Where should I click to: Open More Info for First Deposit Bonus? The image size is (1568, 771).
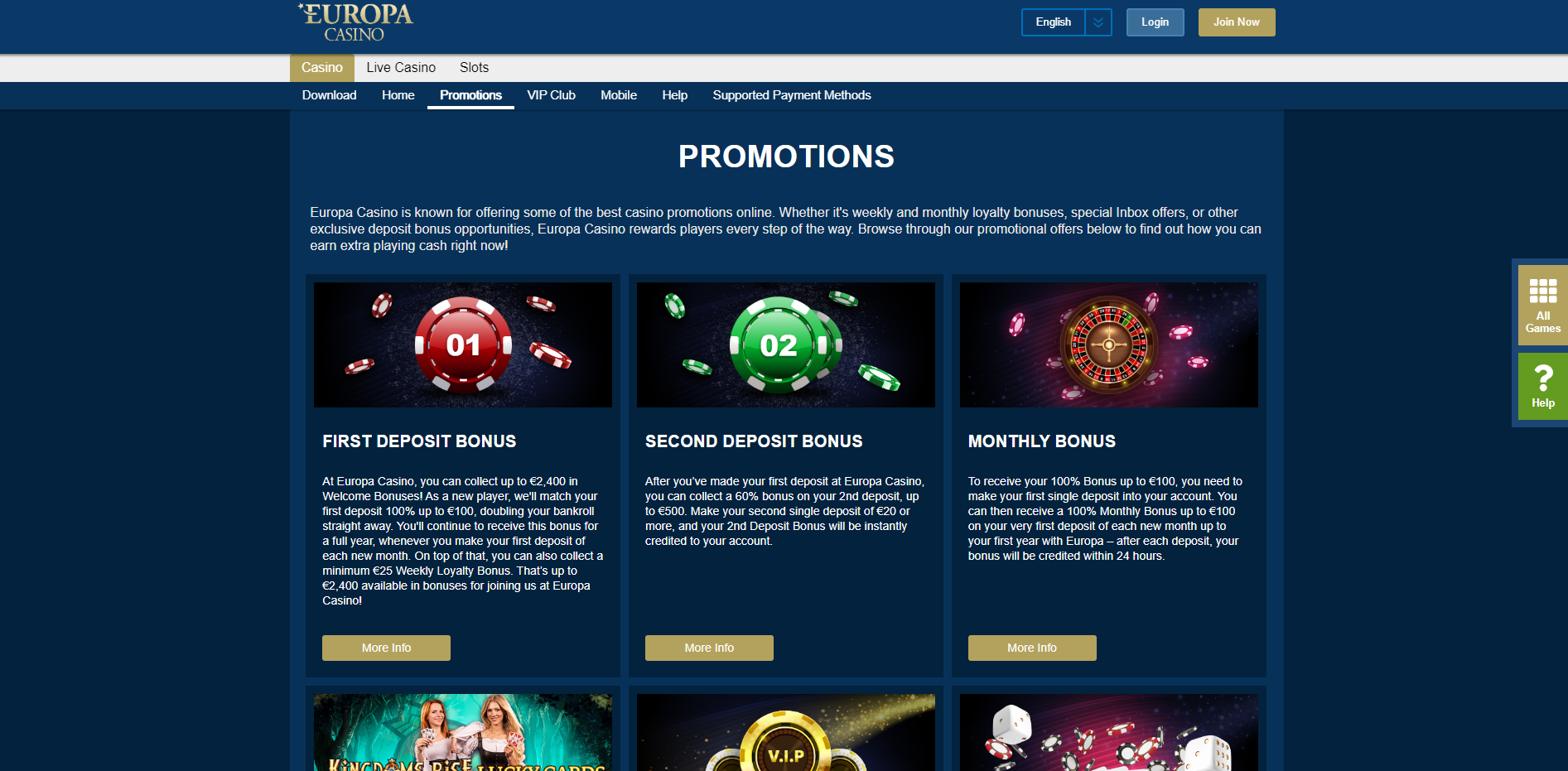coord(386,648)
